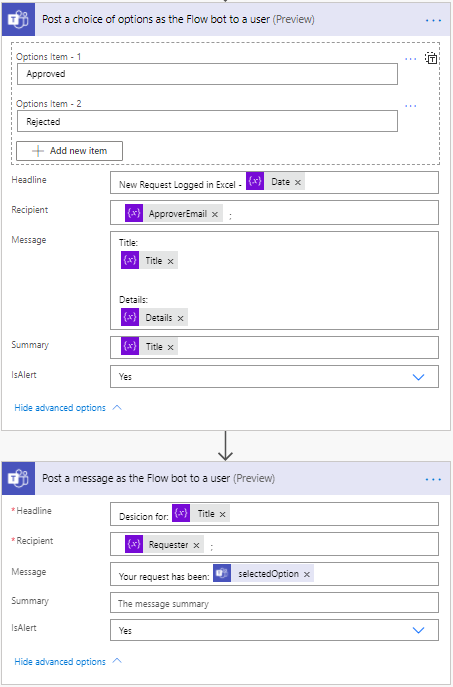Remove the Date token from Headline
Viewport: 453px width, 687px height.
point(298,182)
